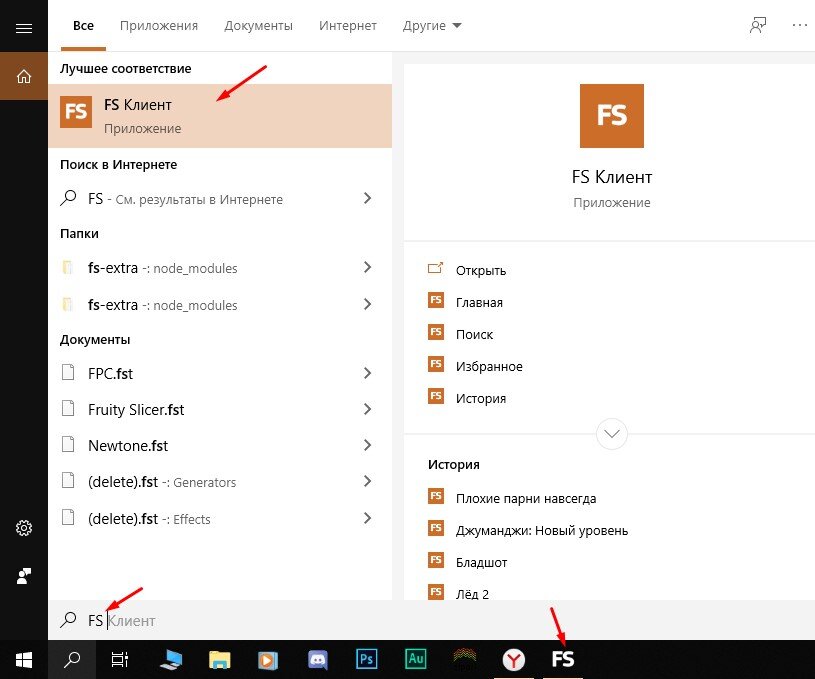This screenshot has width=815, height=679.
Task: Open Поиск jump list entry
Action: [x=474, y=335]
